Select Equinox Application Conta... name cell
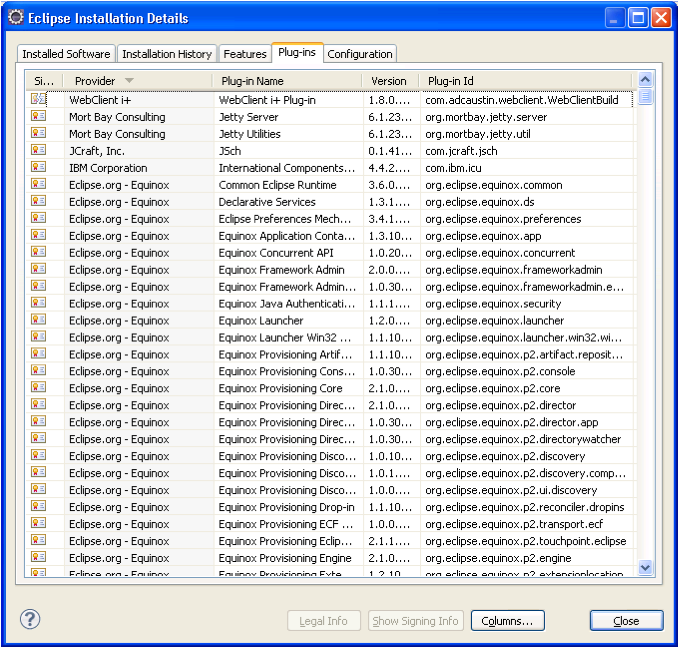The image size is (679, 648). (287, 236)
